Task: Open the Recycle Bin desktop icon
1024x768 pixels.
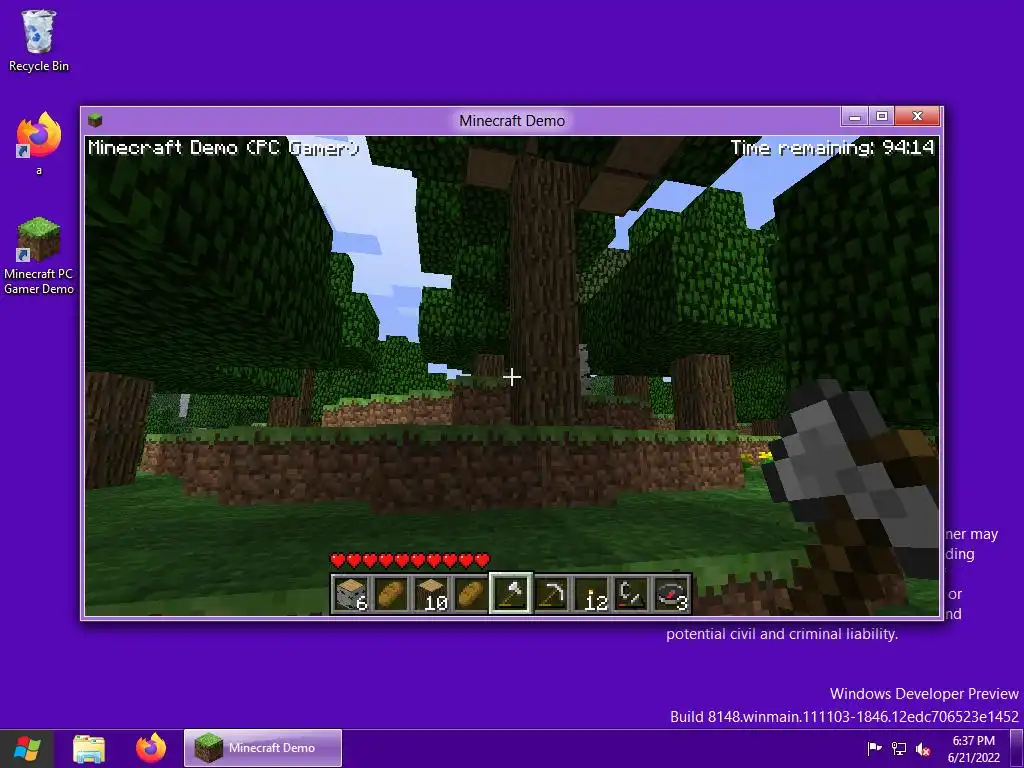Action: (x=39, y=40)
